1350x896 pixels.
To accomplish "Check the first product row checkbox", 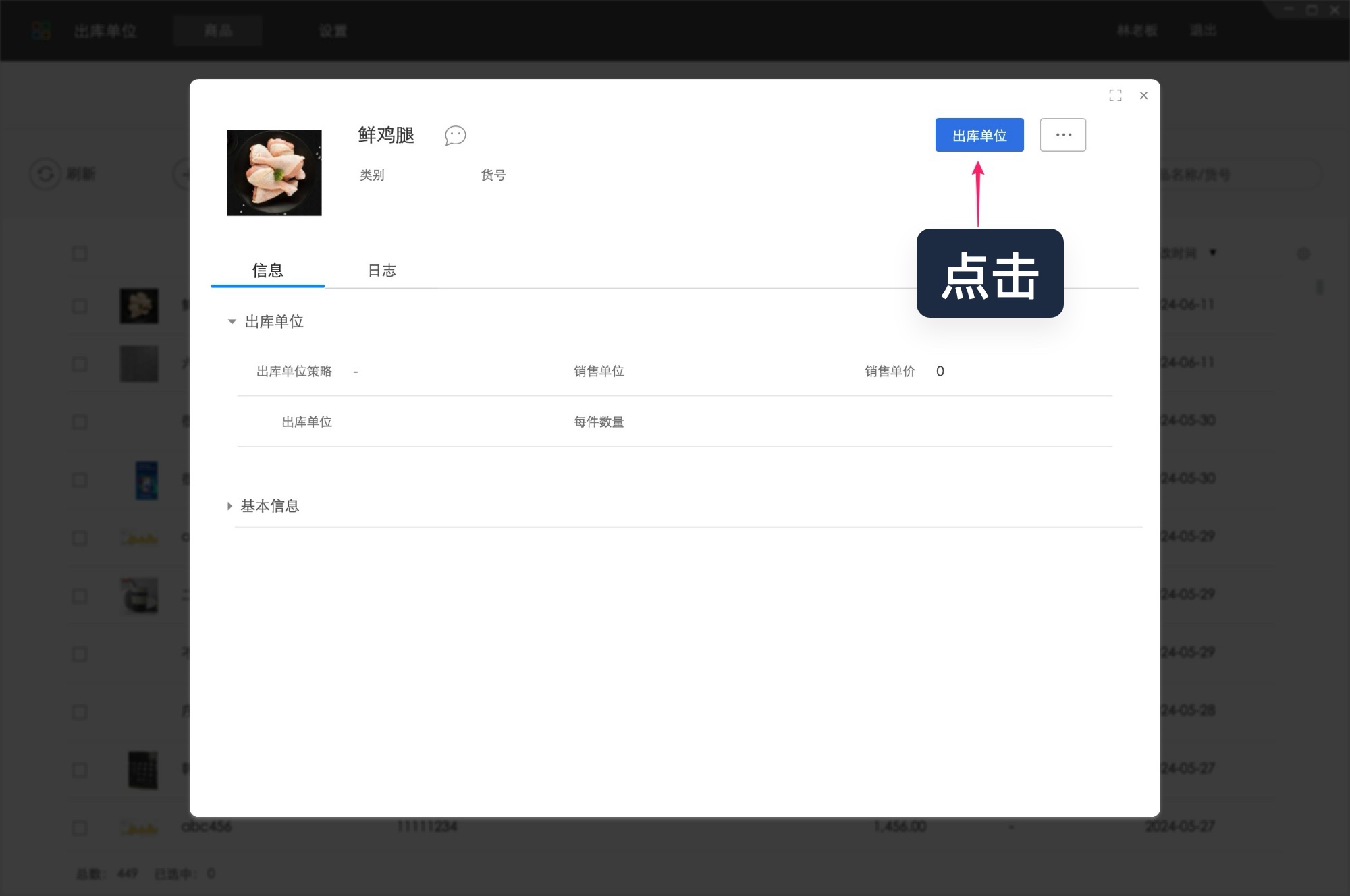I will pyautogui.click(x=80, y=306).
